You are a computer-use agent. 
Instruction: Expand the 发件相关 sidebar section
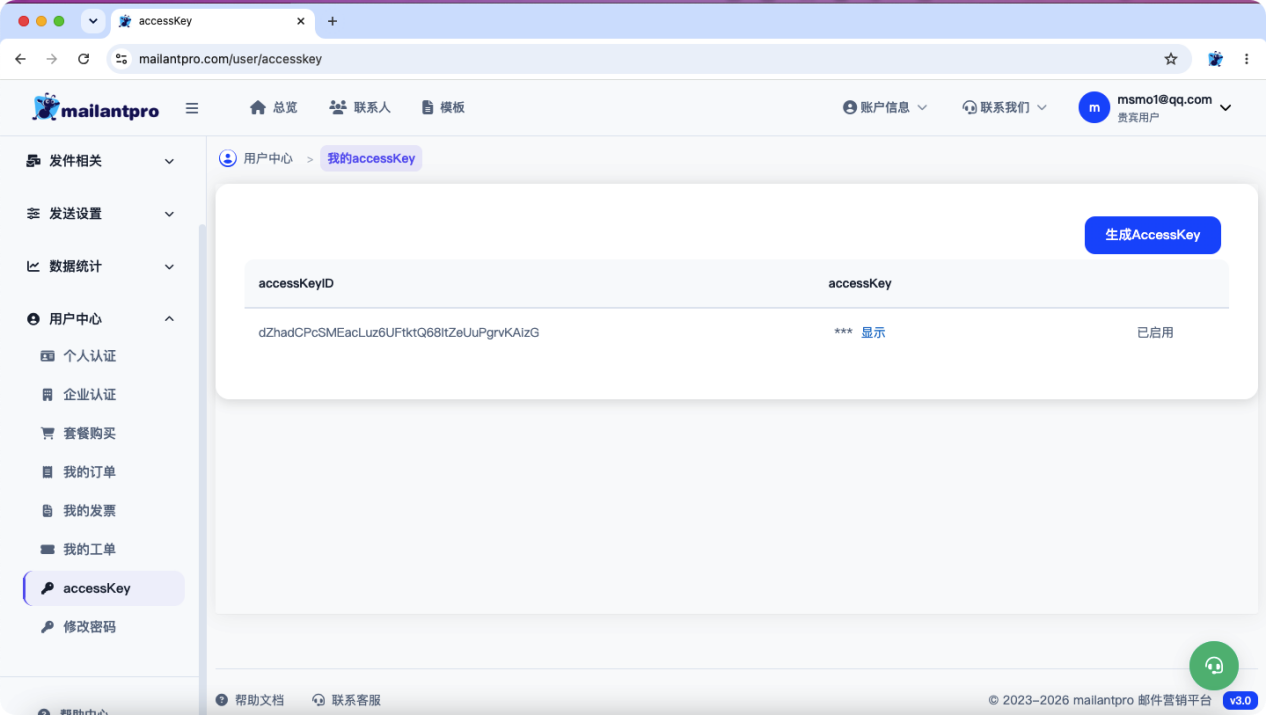pos(100,161)
